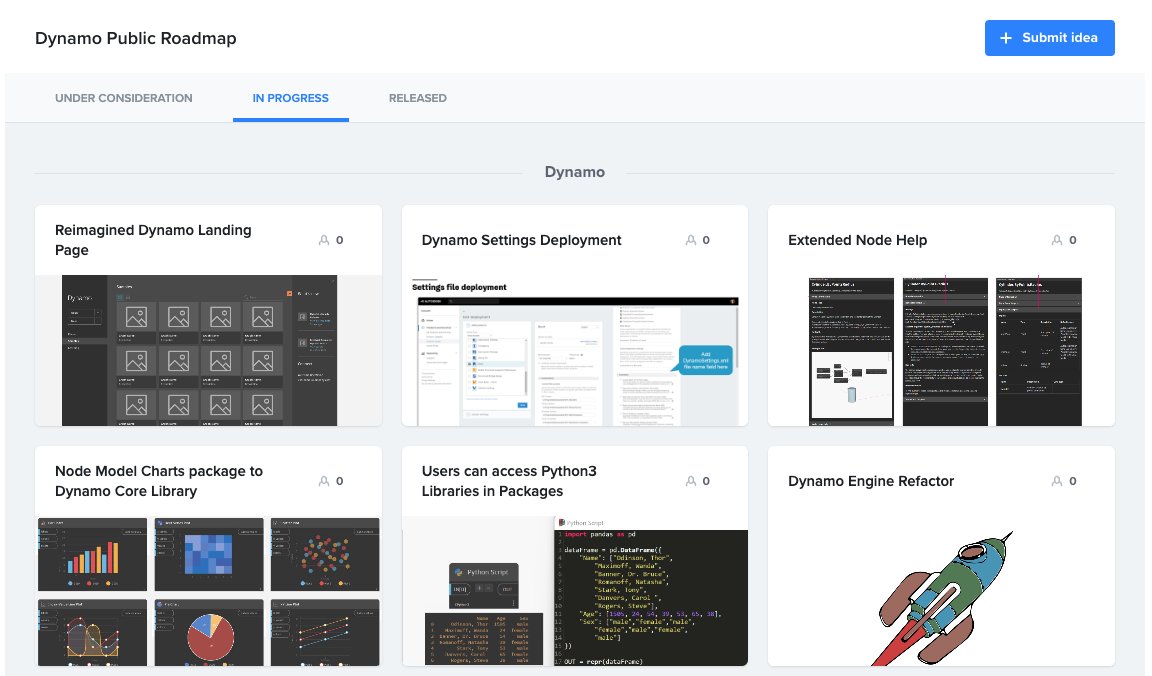Click vote count 0 on Dynamo Settings Deployment
1152x676 pixels.
pos(706,240)
